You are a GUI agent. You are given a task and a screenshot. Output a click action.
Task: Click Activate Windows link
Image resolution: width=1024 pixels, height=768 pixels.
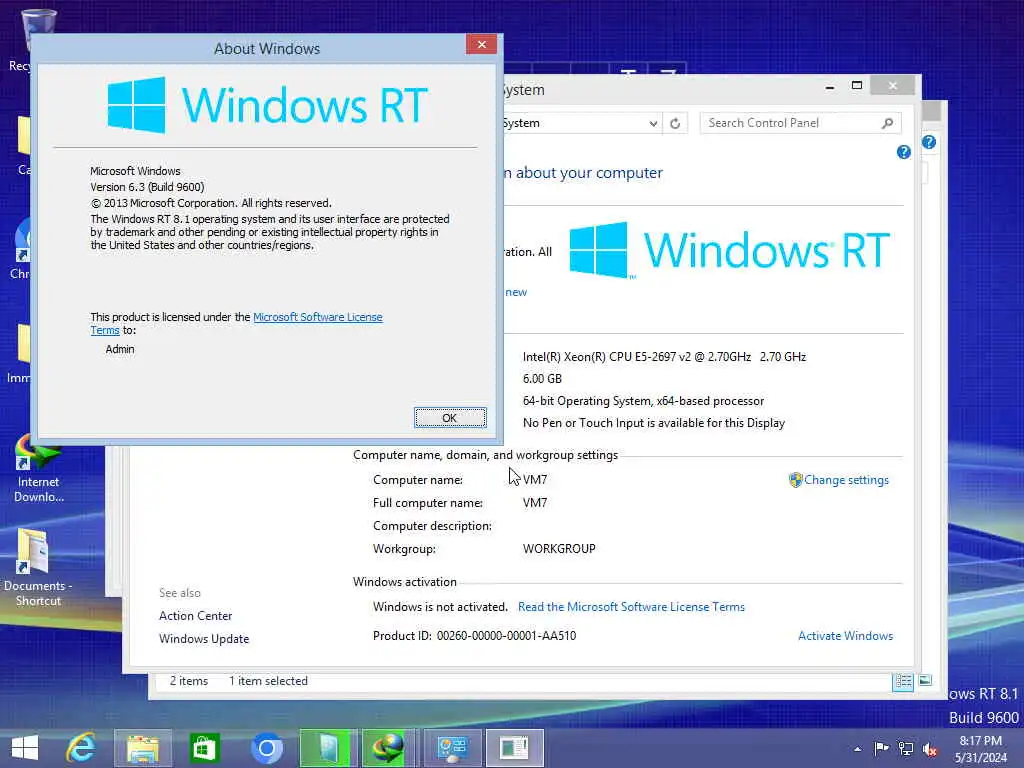coord(845,635)
